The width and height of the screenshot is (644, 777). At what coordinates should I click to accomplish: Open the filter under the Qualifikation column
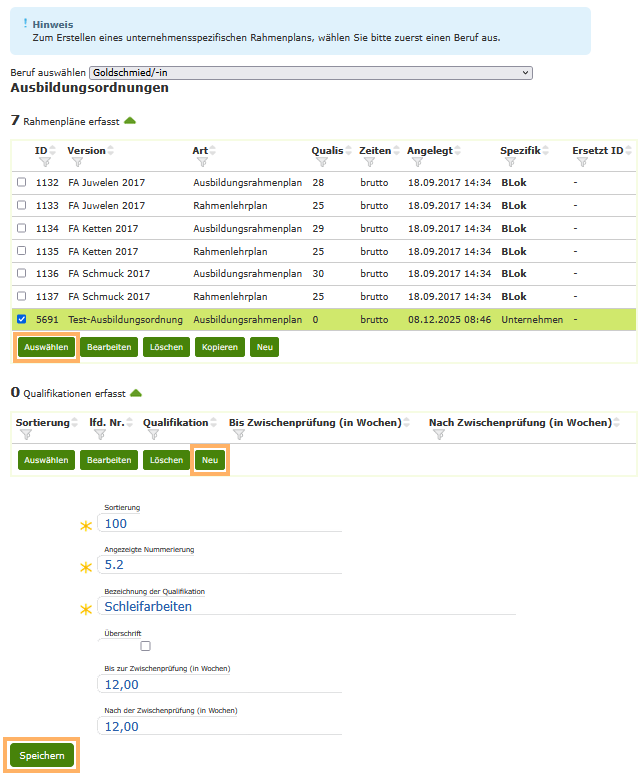[x=152, y=435]
